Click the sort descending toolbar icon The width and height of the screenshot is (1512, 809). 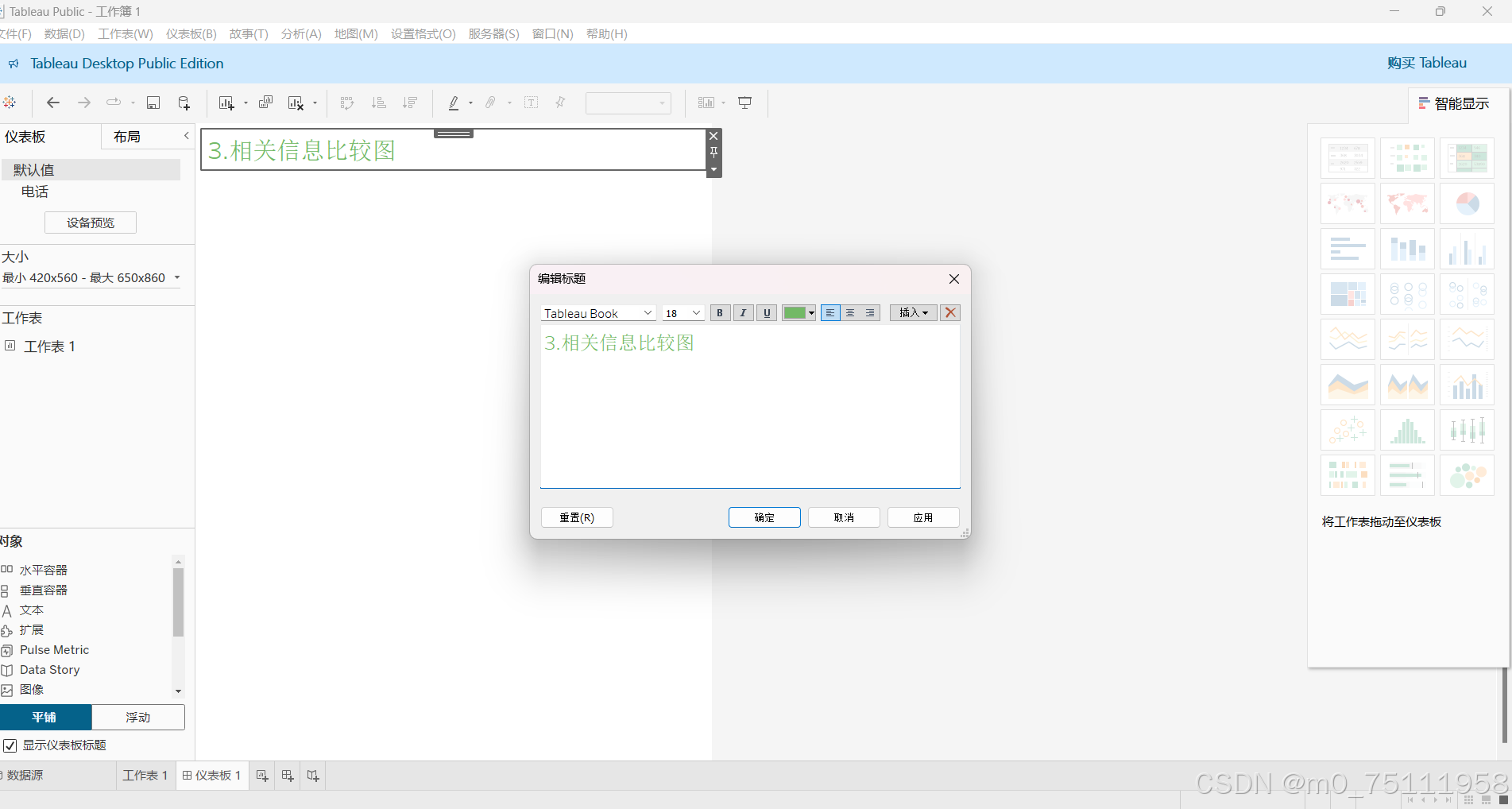(410, 103)
